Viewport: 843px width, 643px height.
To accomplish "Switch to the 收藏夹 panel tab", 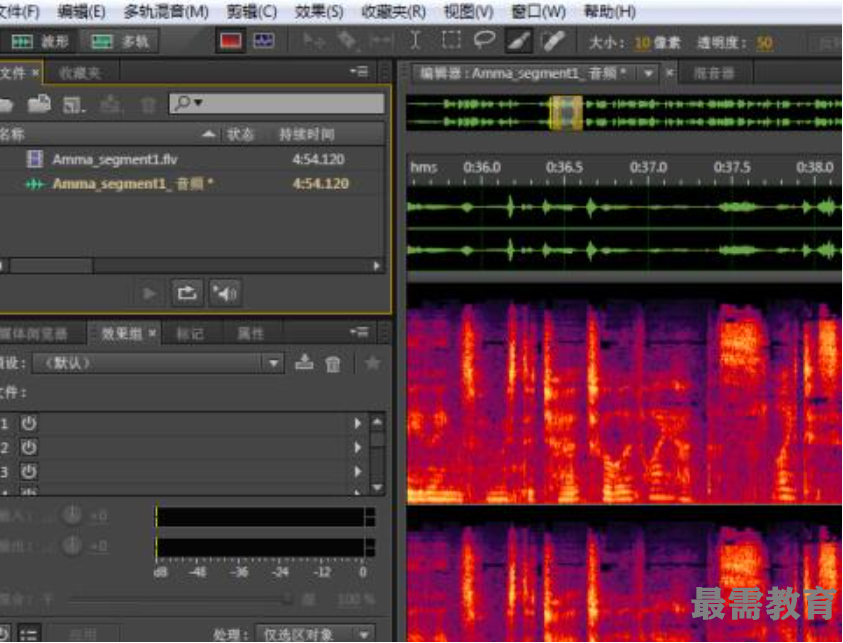I will (80, 73).
